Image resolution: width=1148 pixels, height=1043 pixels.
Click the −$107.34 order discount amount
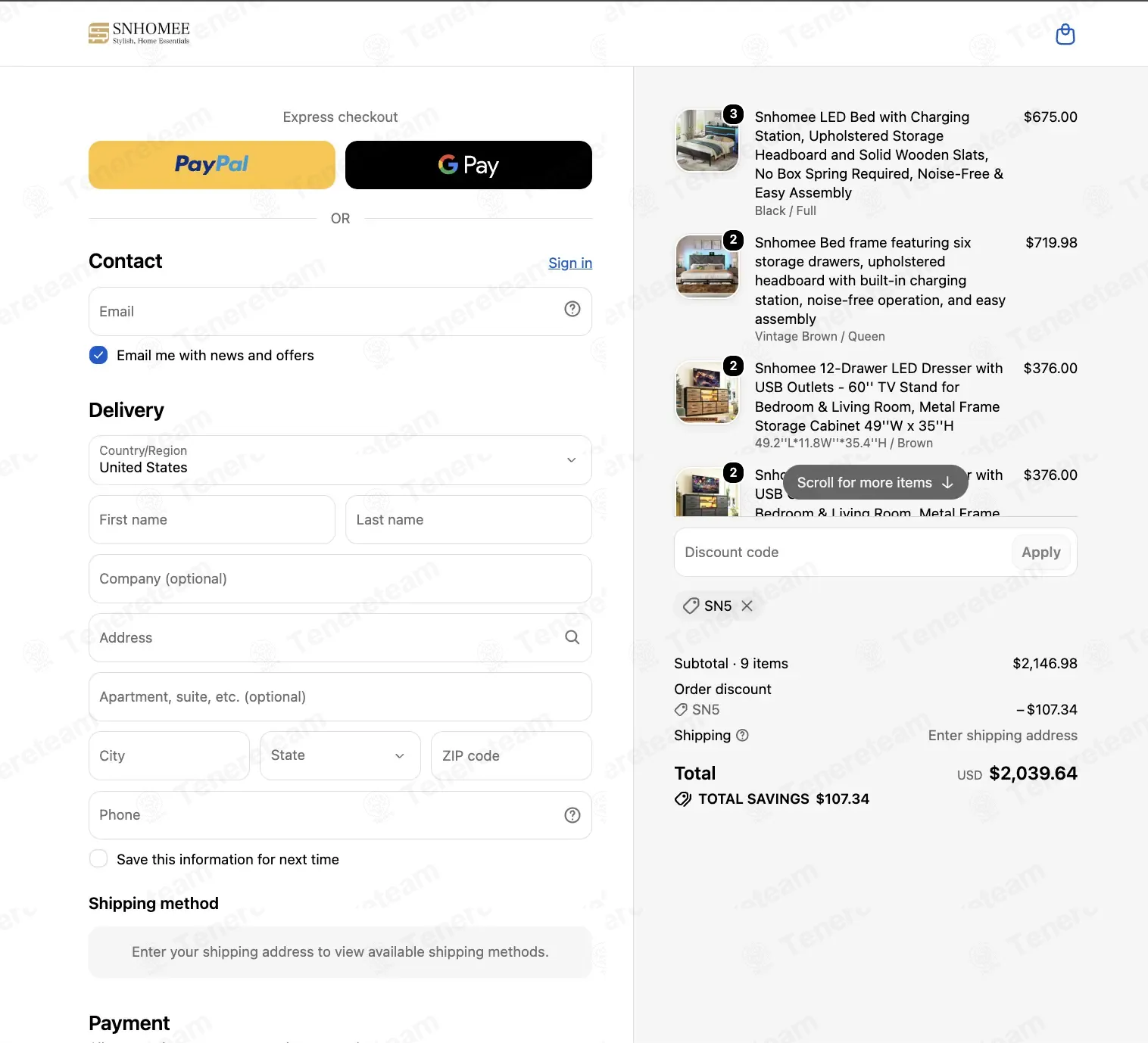point(1047,710)
